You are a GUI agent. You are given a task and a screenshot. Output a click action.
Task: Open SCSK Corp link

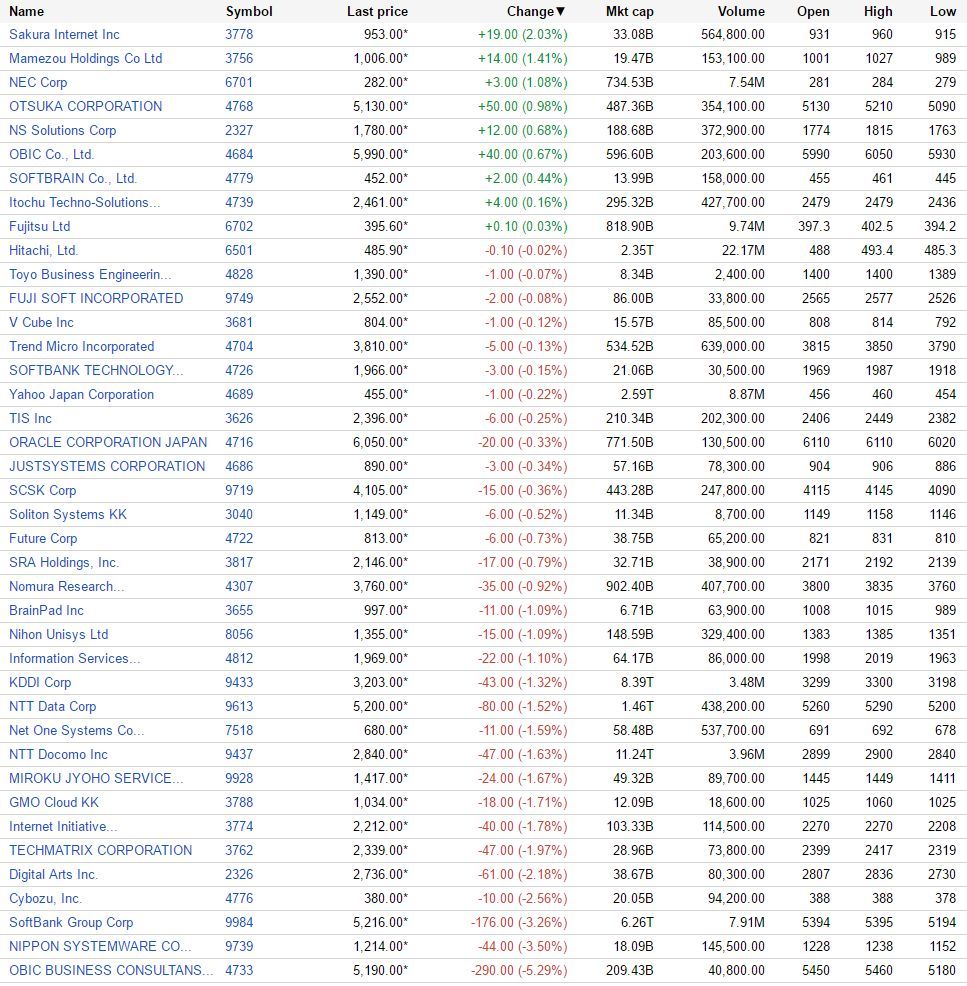coord(42,490)
